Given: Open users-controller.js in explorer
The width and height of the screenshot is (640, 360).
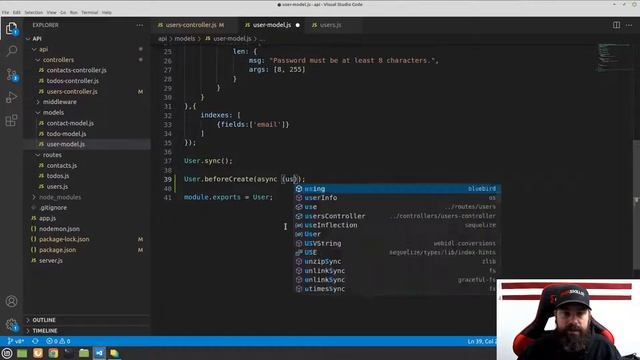Looking at the screenshot, I should tap(72, 91).
